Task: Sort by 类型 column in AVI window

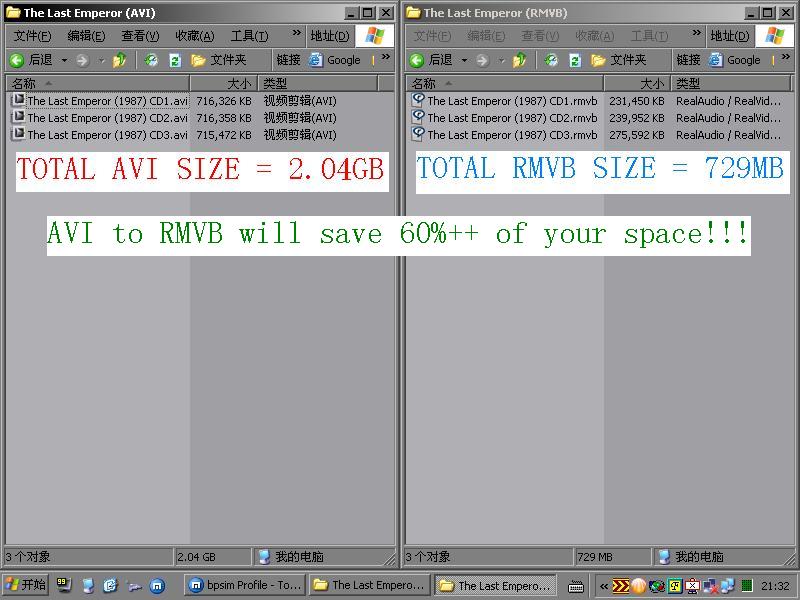Action: coord(318,83)
